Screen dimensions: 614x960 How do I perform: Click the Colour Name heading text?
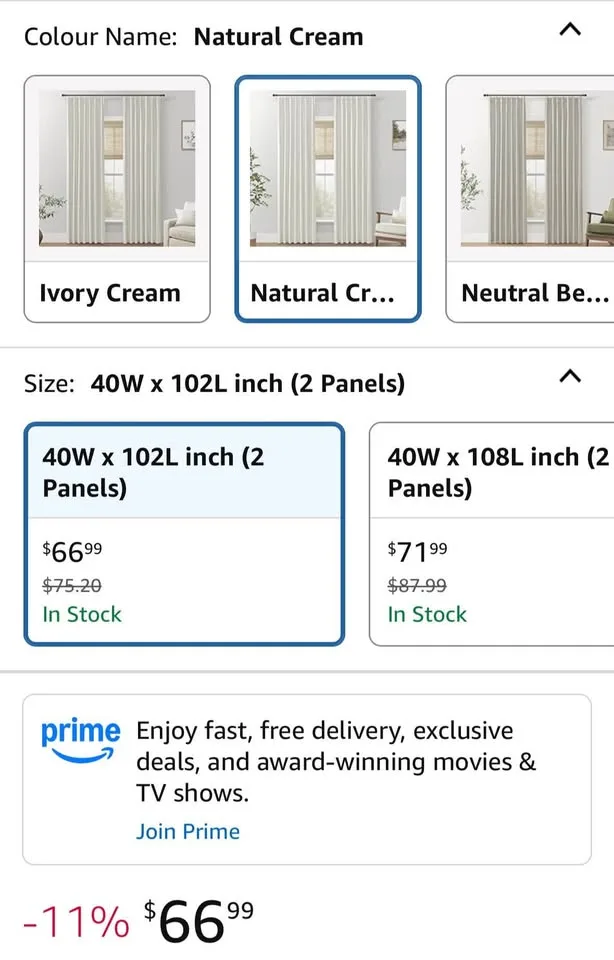click(x=95, y=36)
